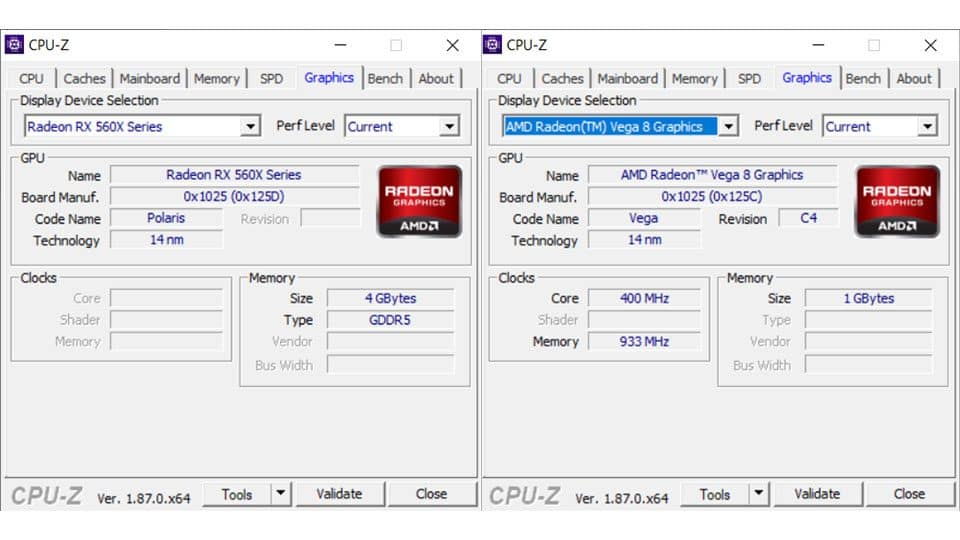Viewport: 960px width, 540px height.
Task: Click empty Memory Type field in right window
Action: tap(869, 320)
